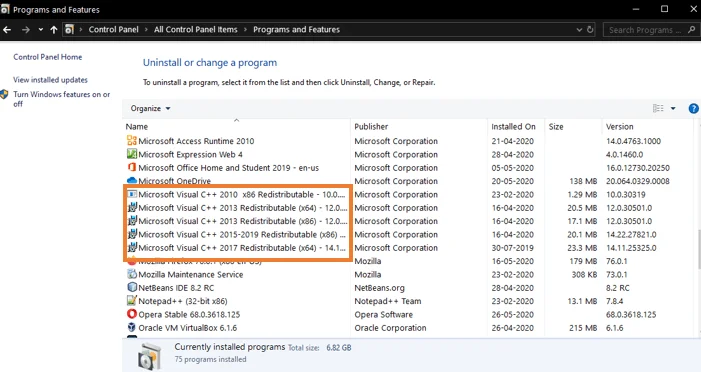701x372 pixels.
Task: Click the Visual C++ 2013 (x64) icon
Action: pyautogui.click(x=132, y=207)
